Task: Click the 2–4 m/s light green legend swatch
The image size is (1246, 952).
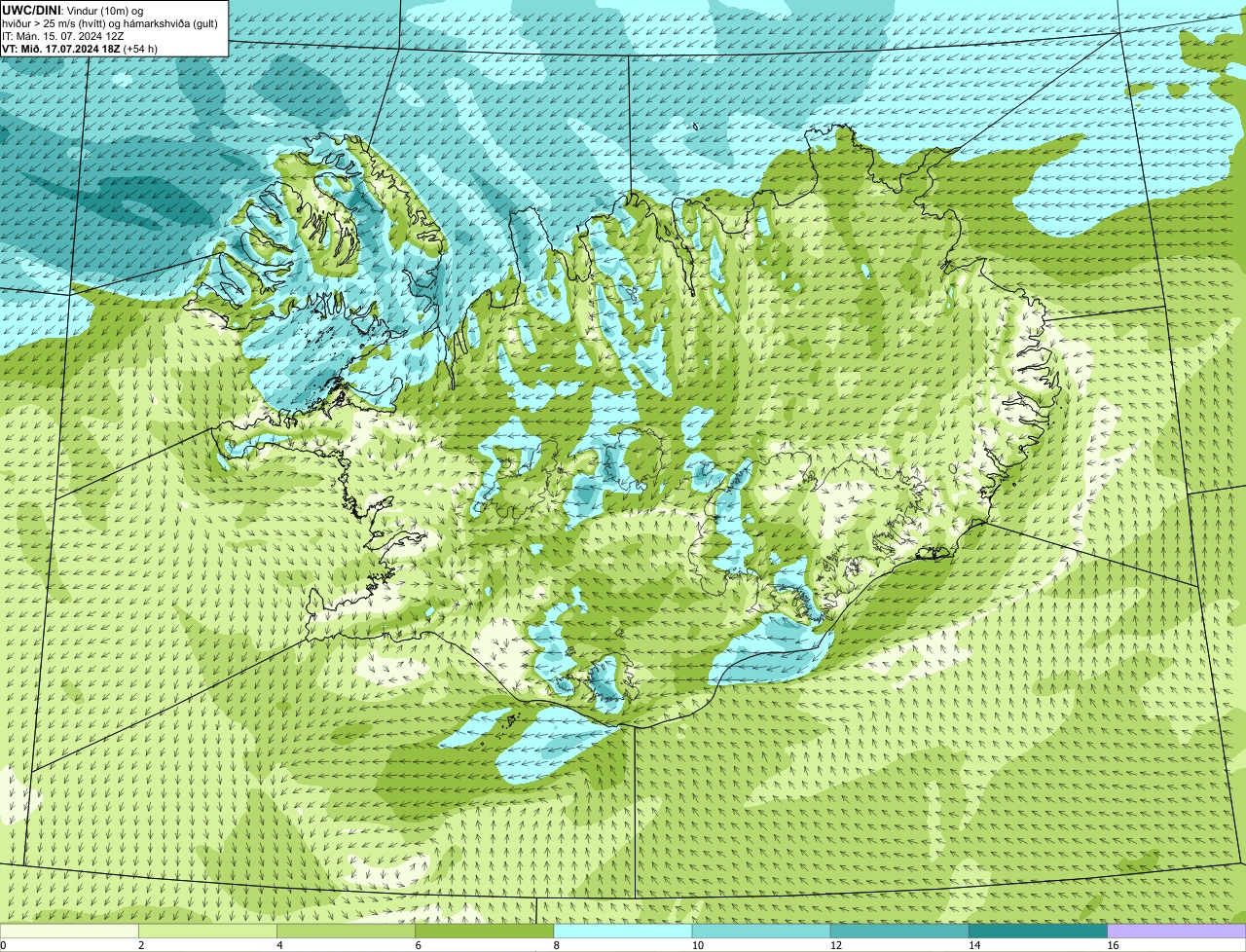Action: click(x=207, y=931)
